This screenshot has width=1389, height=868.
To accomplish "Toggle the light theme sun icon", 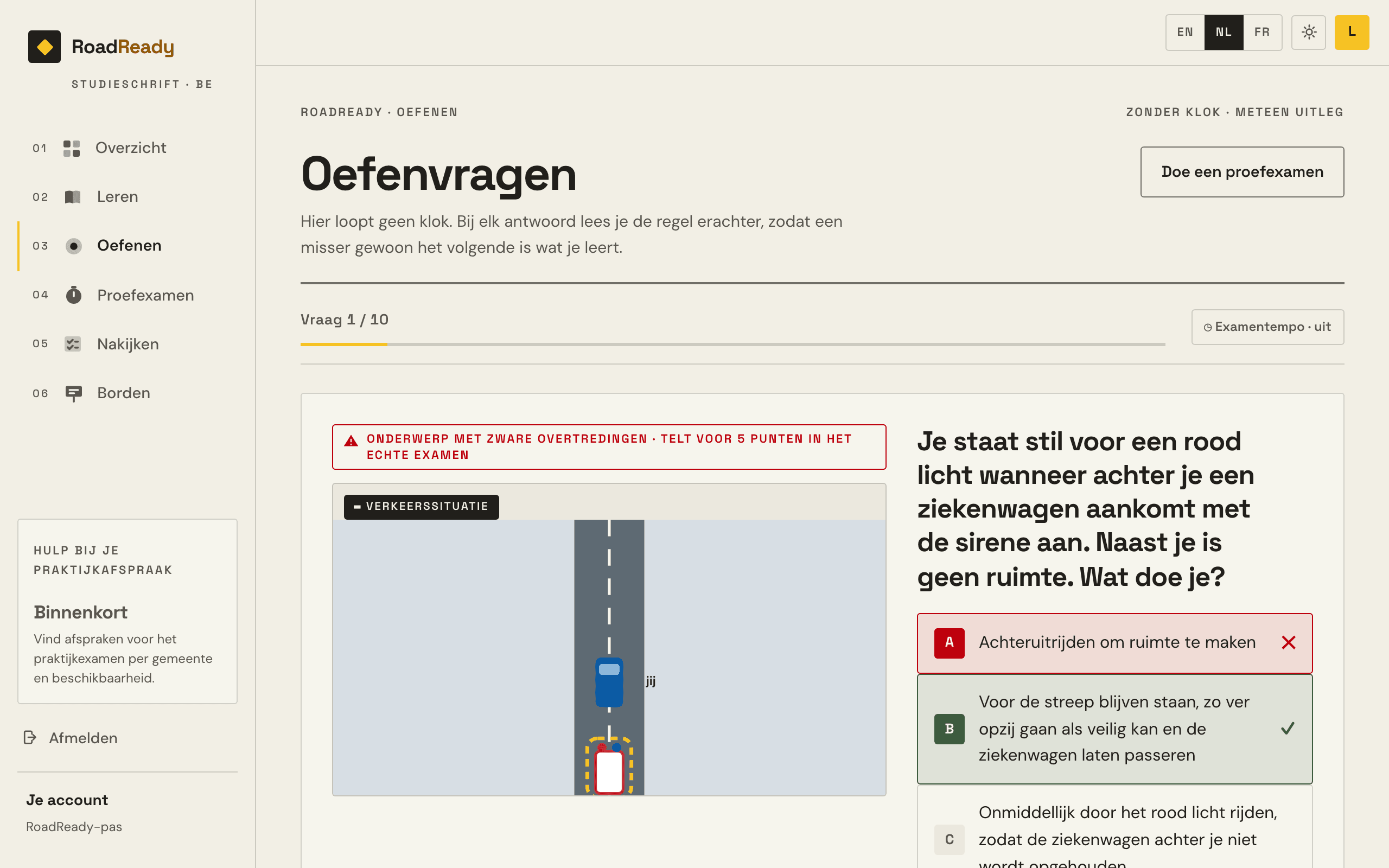I will 1309,32.
